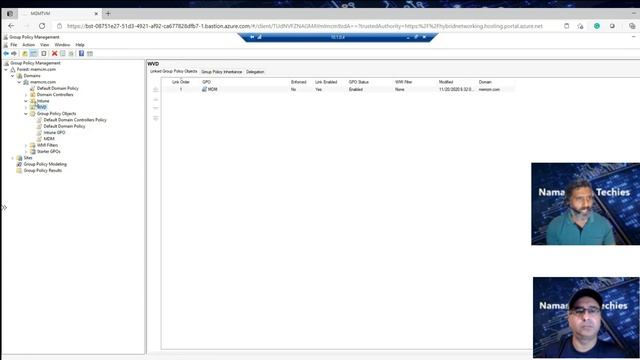
Task: Sort by the Modified column header
Action: (446, 82)
